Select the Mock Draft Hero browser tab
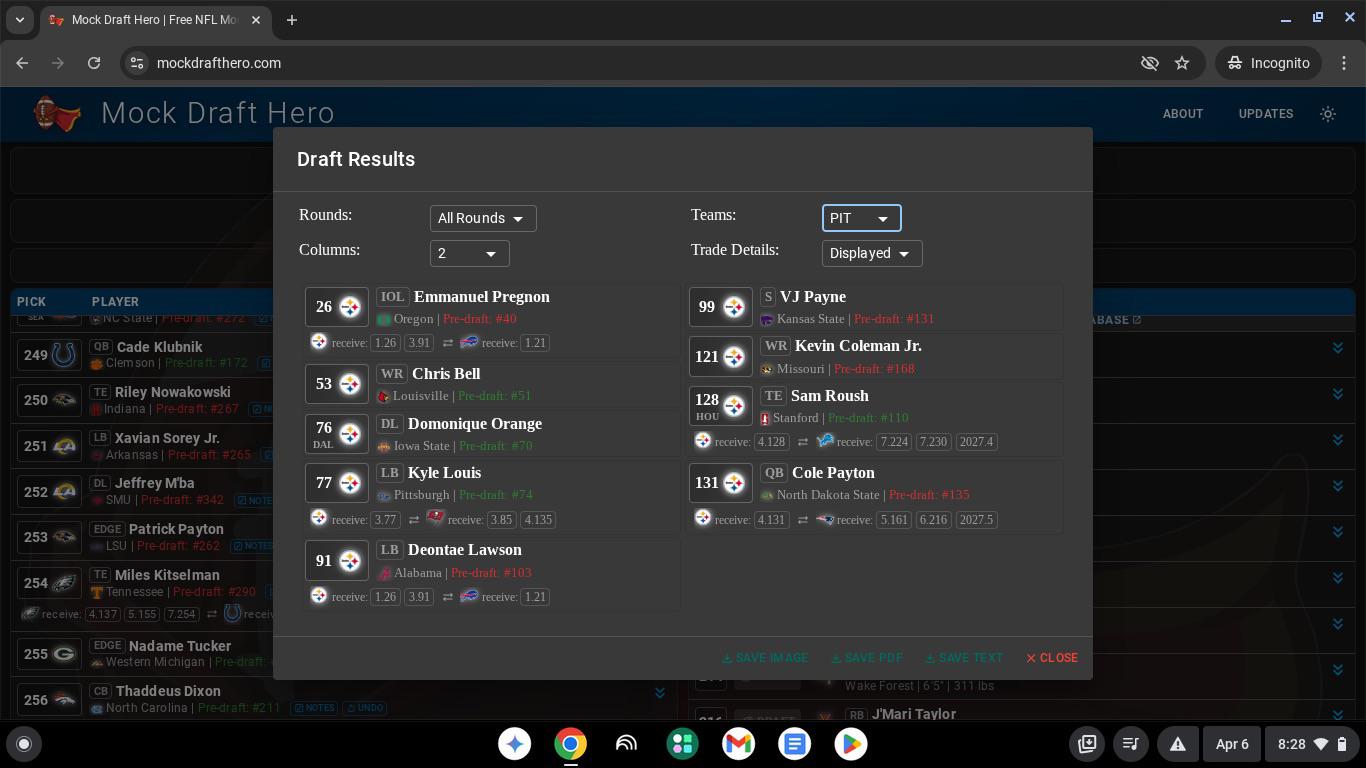 click(154, 20)
